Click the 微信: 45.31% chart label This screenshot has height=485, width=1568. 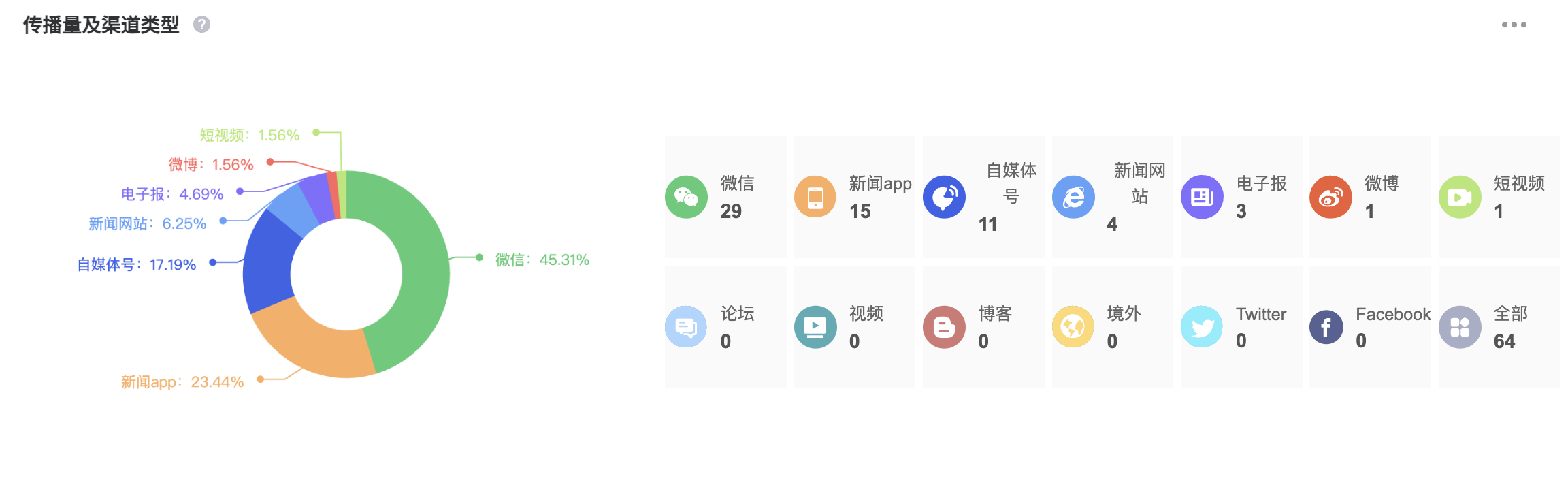542,260
